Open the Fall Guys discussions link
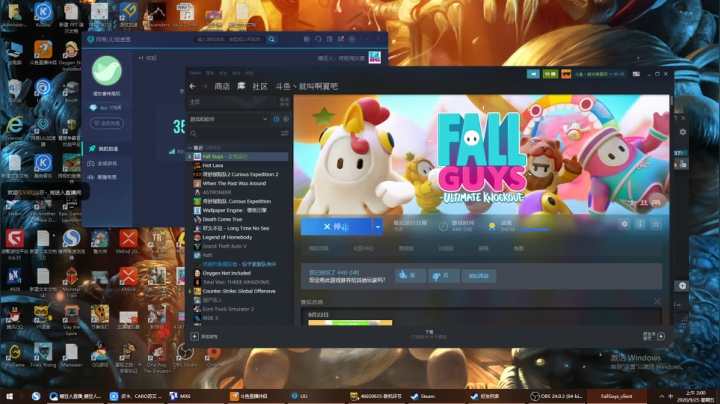Image resolution: width=720 pixels, height=404 pixels. tap(446, 248)
